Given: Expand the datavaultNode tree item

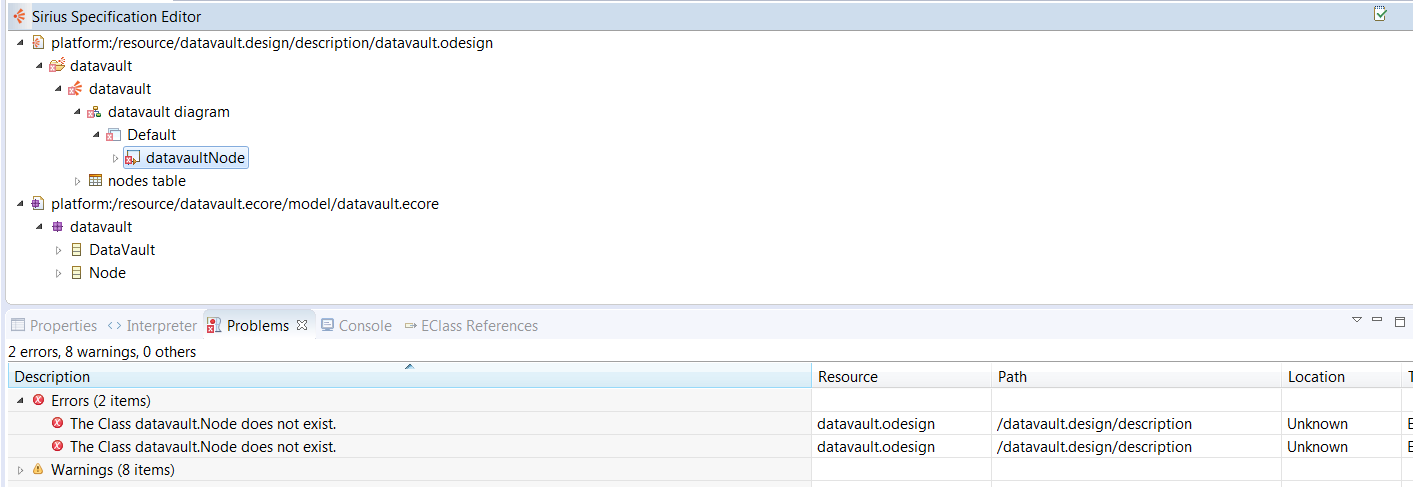Looking at the screenshot, I should click(x=116, y=158).
